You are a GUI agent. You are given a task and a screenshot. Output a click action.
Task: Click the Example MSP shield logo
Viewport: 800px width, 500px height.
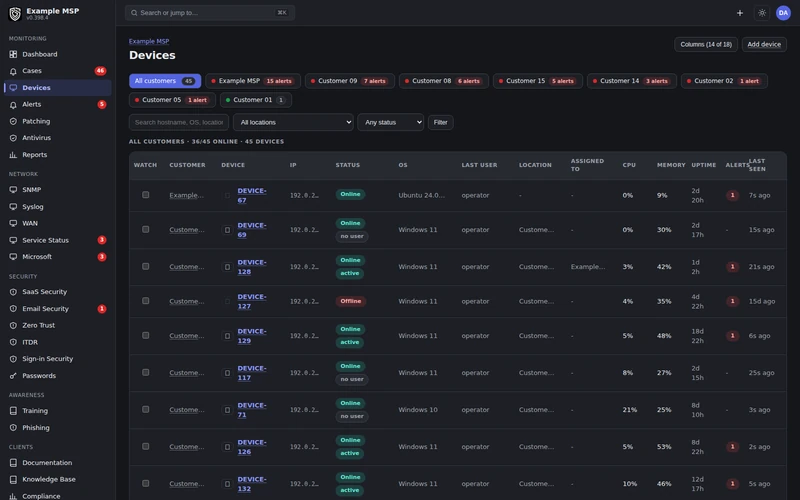15,14
